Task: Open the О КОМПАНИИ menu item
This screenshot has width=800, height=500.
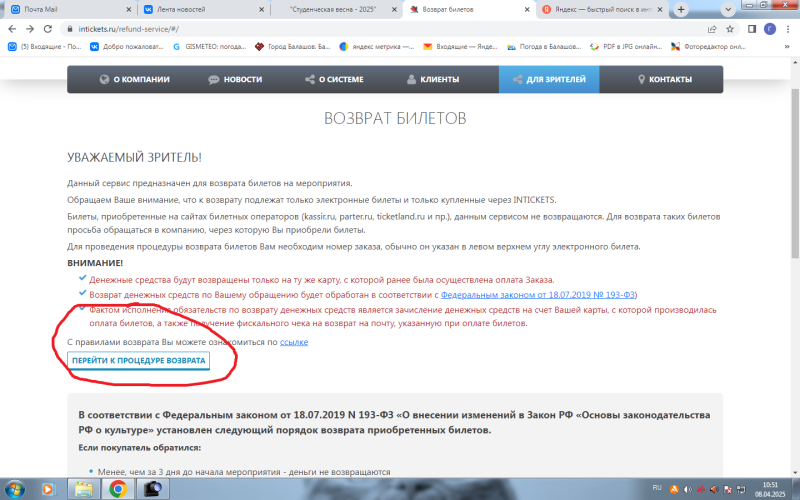Action: click(134, 79)
